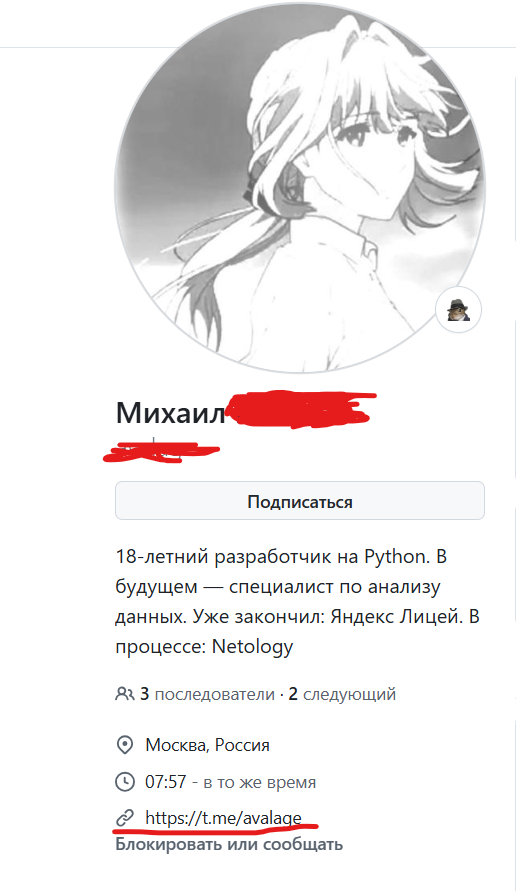Screen dimensions: 516x891
Task: Select the Москва, Россия location text
Action: (x=207, y=744)
